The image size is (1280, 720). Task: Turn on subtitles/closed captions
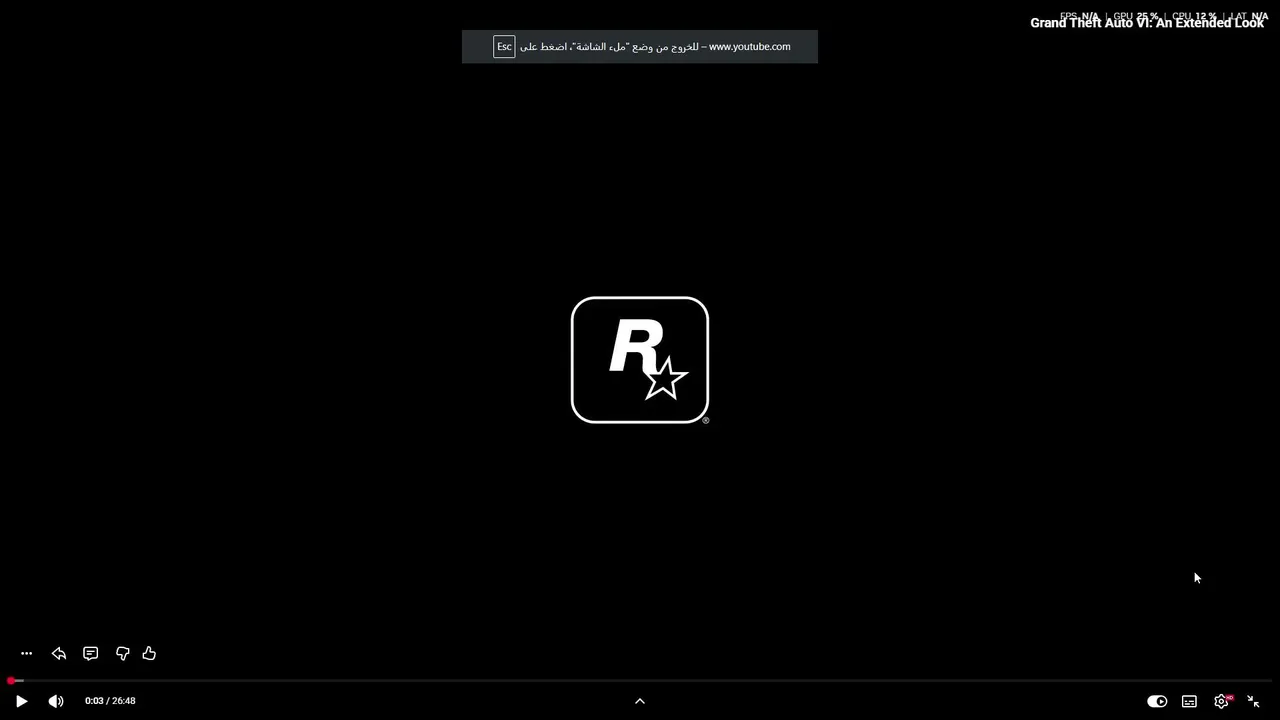(x=1189, y=701)
